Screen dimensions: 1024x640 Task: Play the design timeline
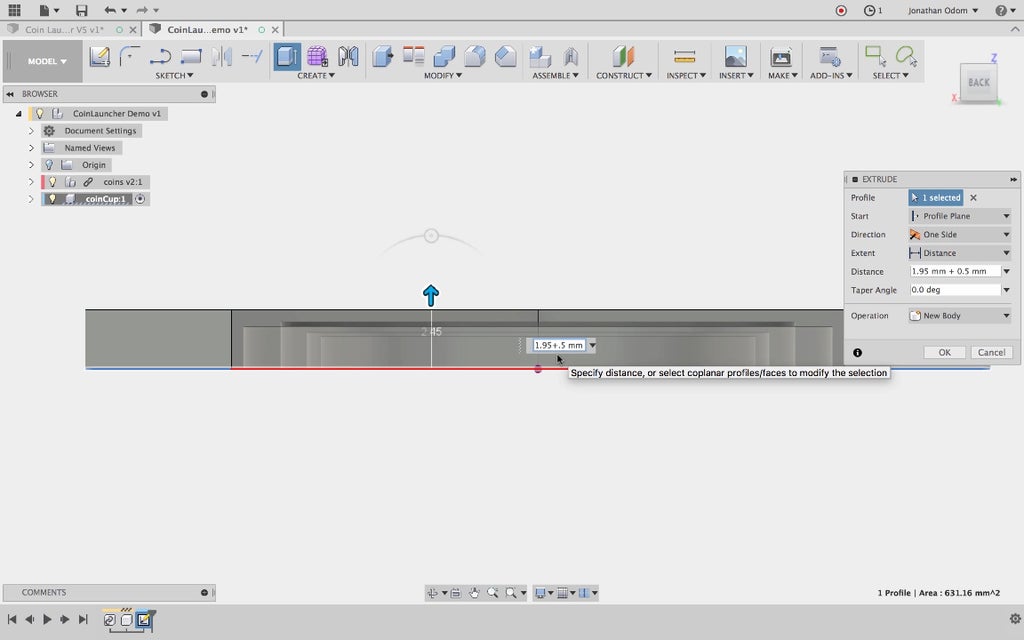(x=47, y=619)
